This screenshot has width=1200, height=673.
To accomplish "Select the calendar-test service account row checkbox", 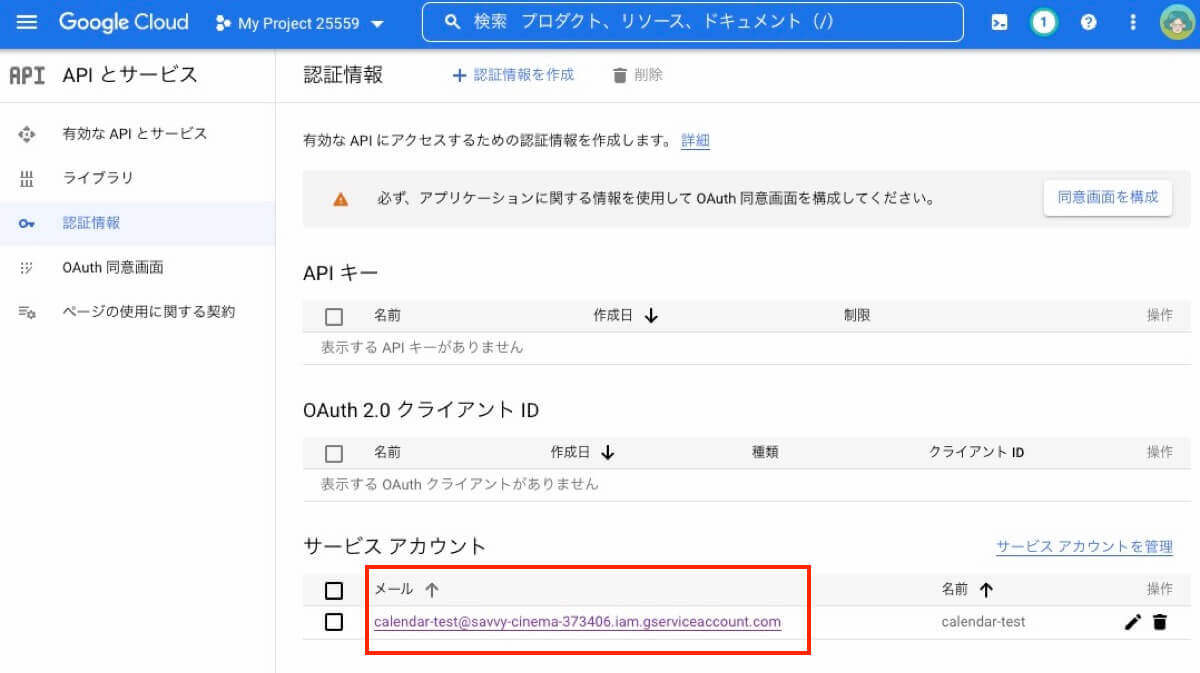I will tap(334, 622).
